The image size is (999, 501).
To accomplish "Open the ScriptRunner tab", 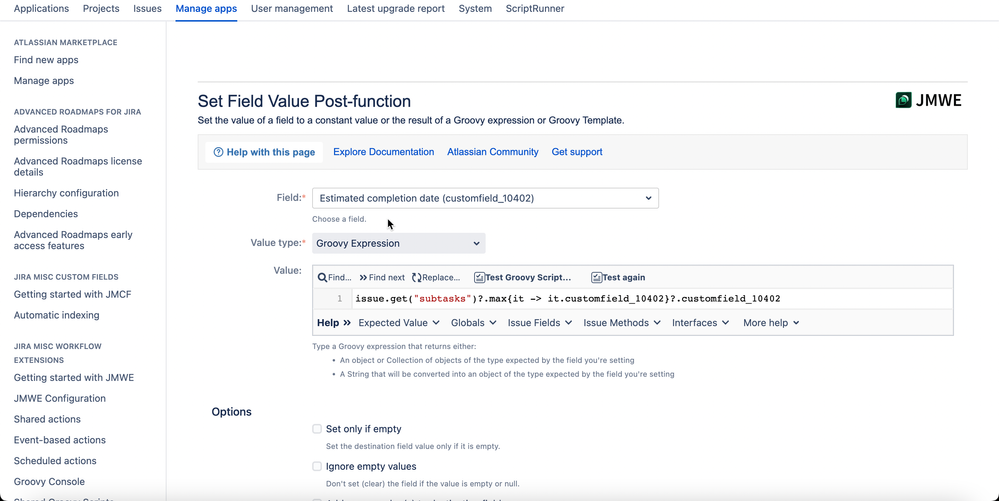I will coord(535,9).
